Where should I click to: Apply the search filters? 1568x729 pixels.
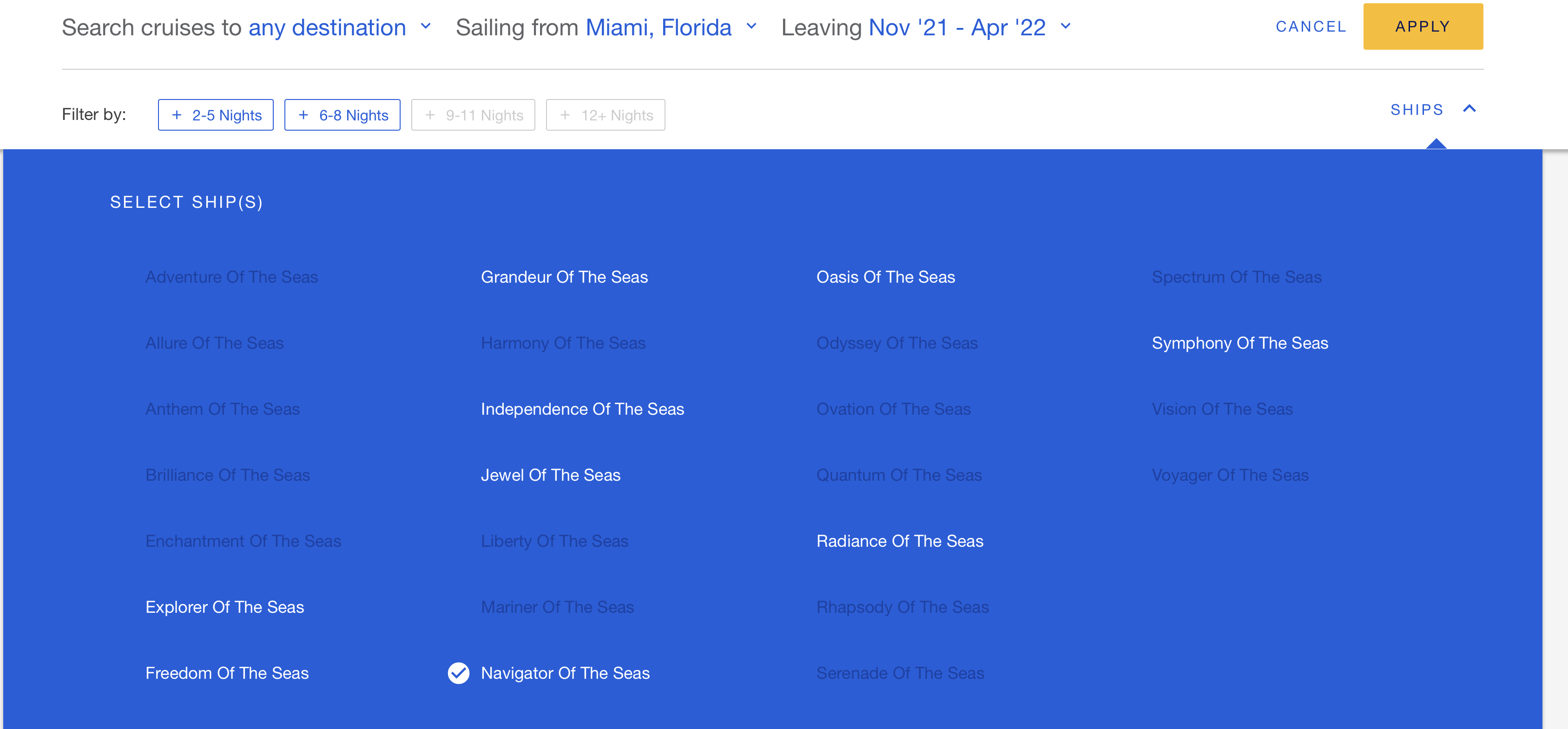click(1423, 27)
